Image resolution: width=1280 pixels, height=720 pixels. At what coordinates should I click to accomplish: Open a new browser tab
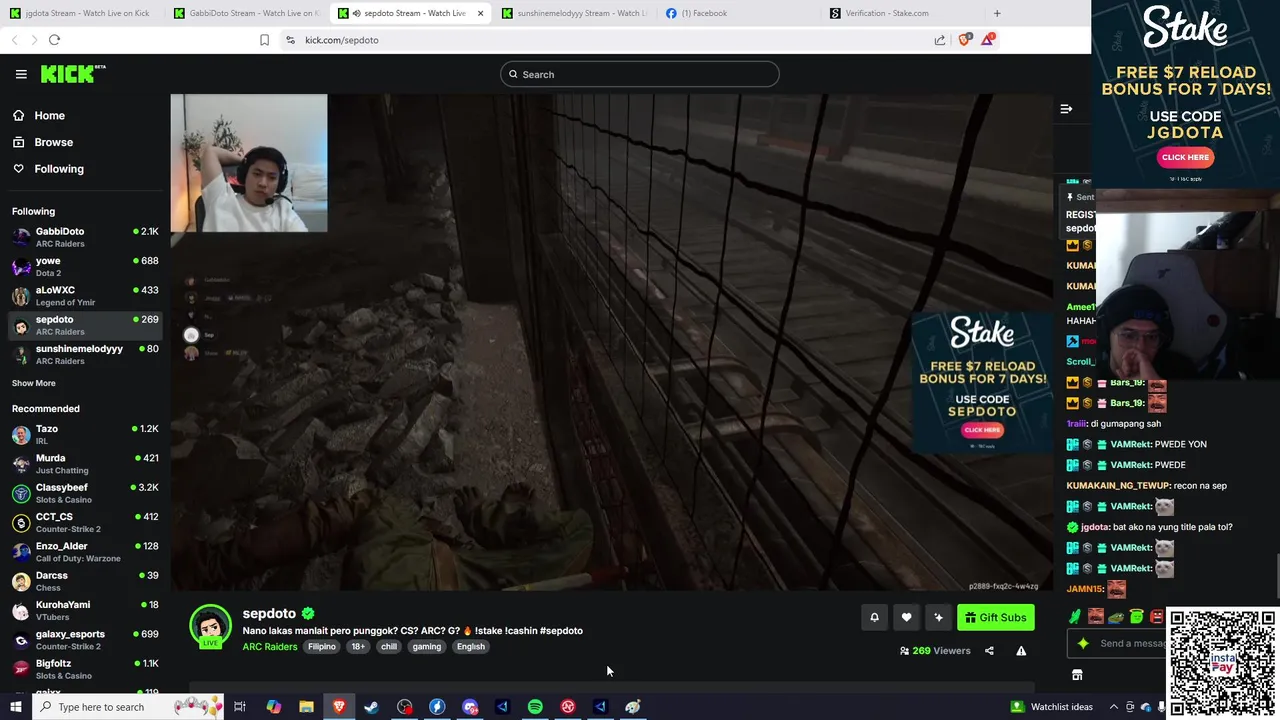[x=997, y=13]
